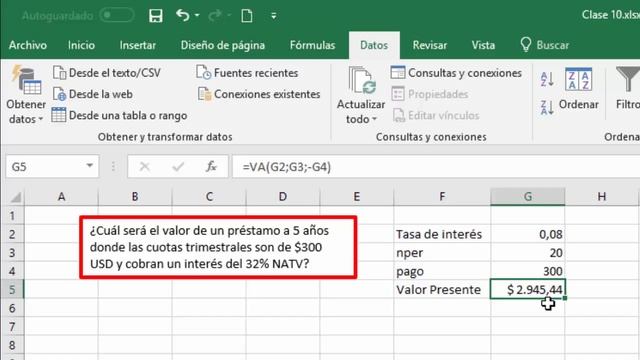Click Editar vínculos

click(436, 116)
